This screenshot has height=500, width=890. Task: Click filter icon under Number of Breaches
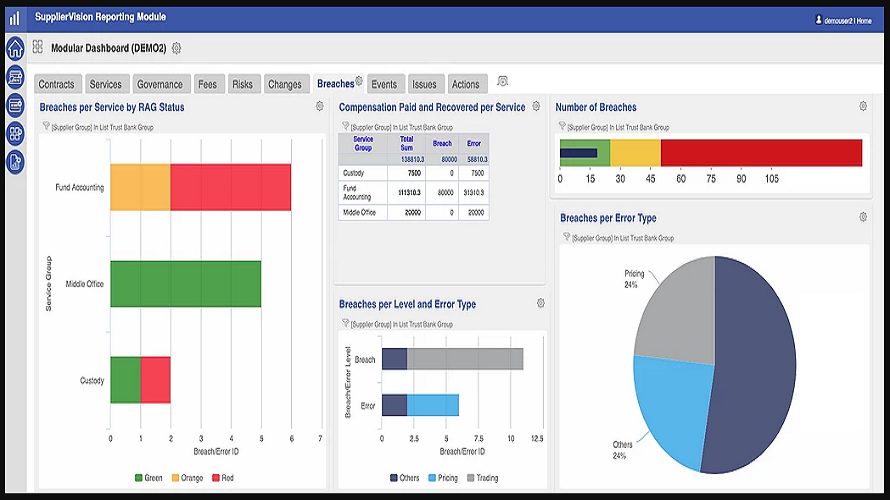click(562, 126)
